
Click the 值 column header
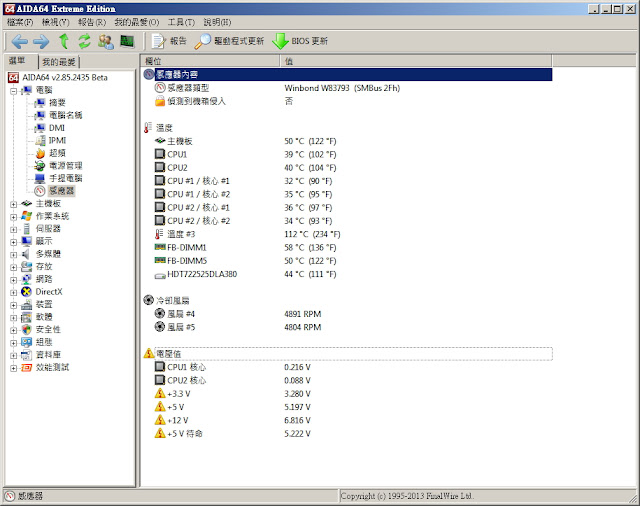point(416,61)
